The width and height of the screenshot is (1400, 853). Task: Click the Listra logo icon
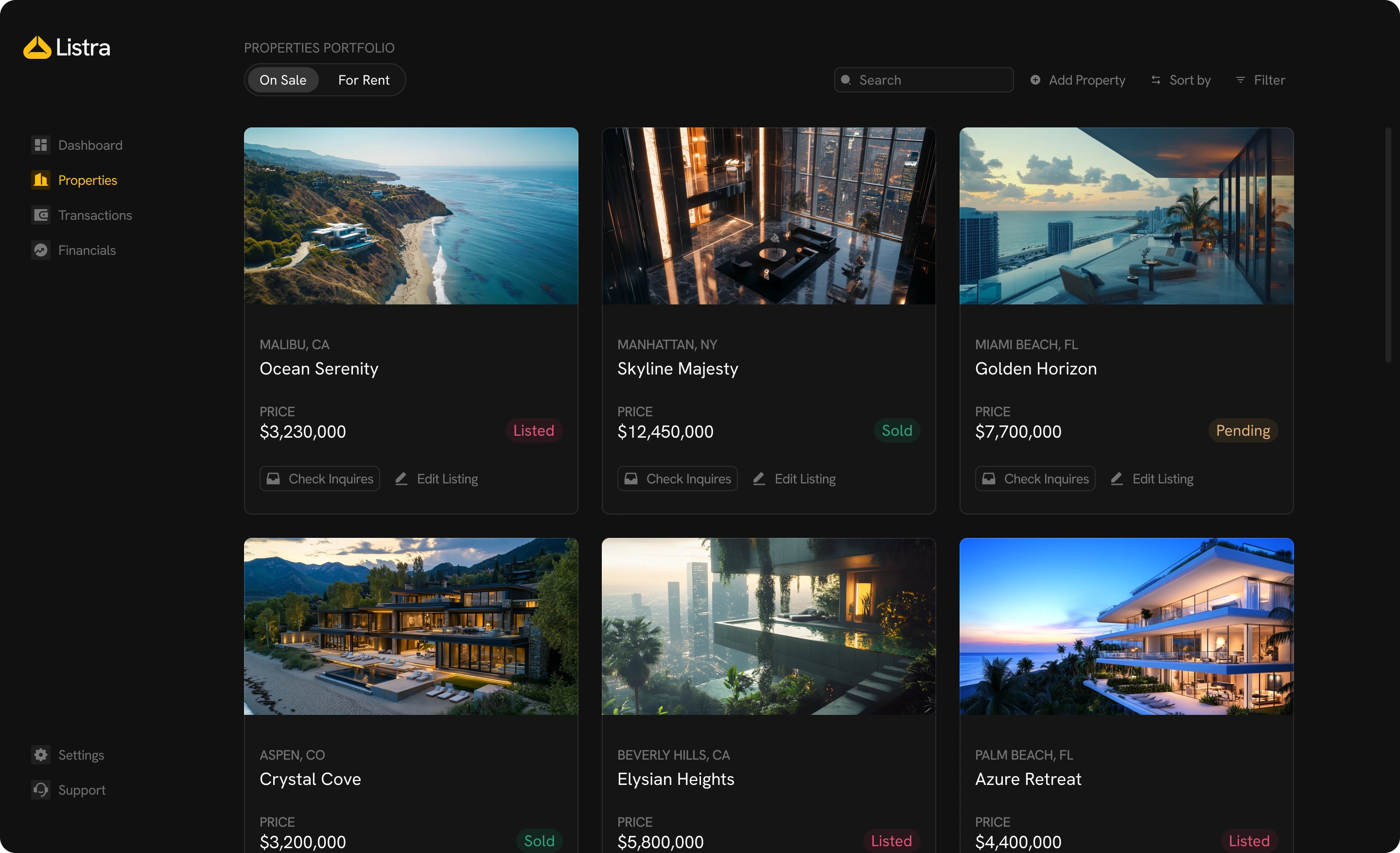pyautogui.click(x=37, y=48)
